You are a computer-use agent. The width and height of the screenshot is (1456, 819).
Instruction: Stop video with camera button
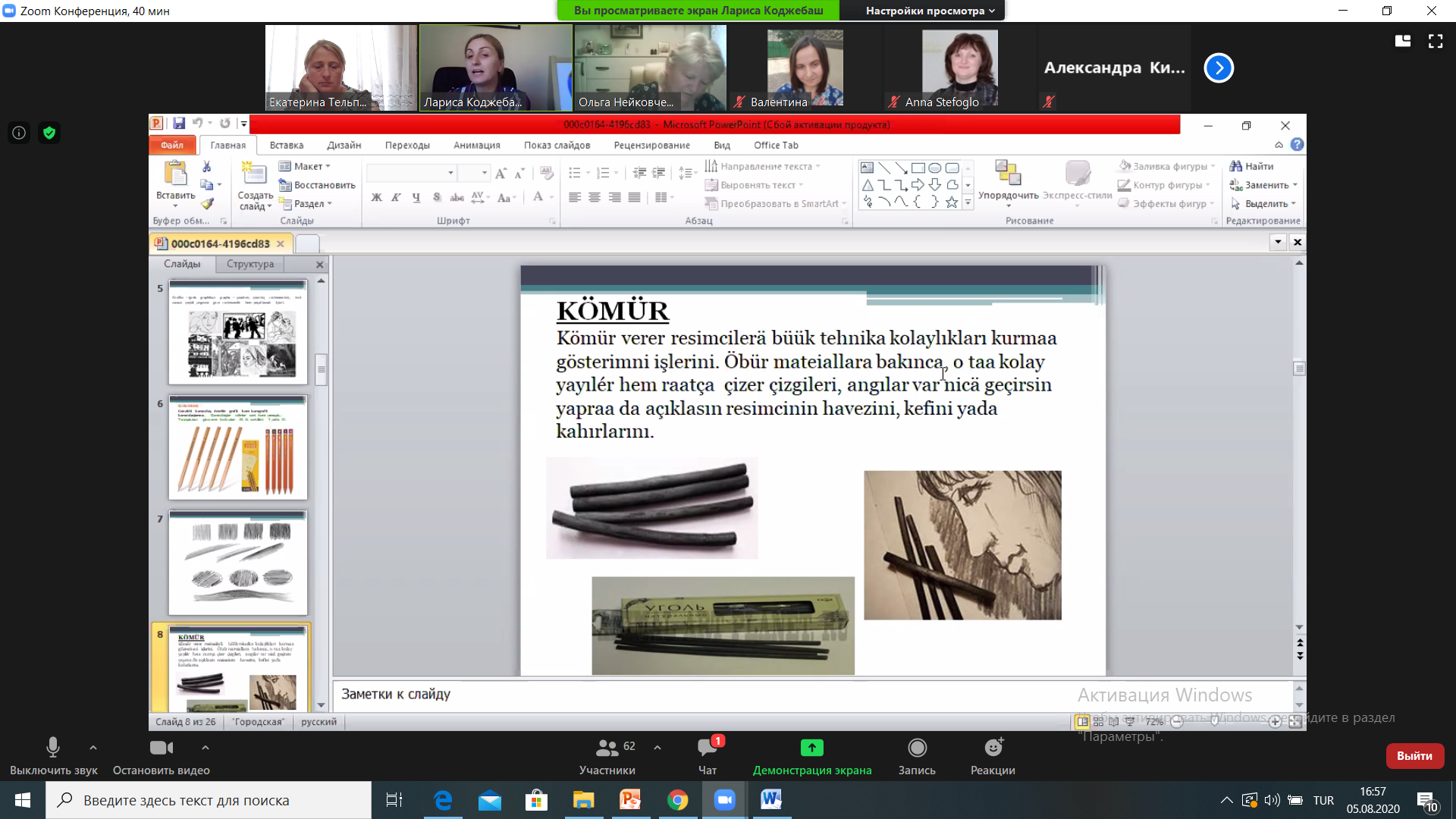click(x=161, y=748)
